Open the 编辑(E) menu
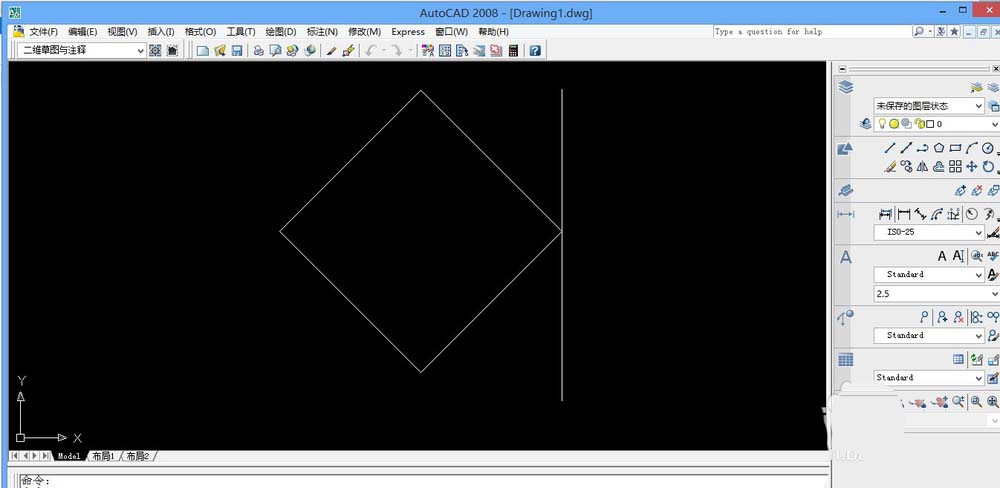The image size is (1000, 488). 83,32
